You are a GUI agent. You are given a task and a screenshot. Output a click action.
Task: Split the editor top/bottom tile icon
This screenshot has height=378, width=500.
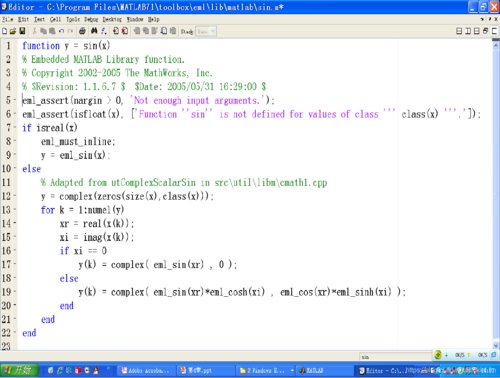(477, 31)
